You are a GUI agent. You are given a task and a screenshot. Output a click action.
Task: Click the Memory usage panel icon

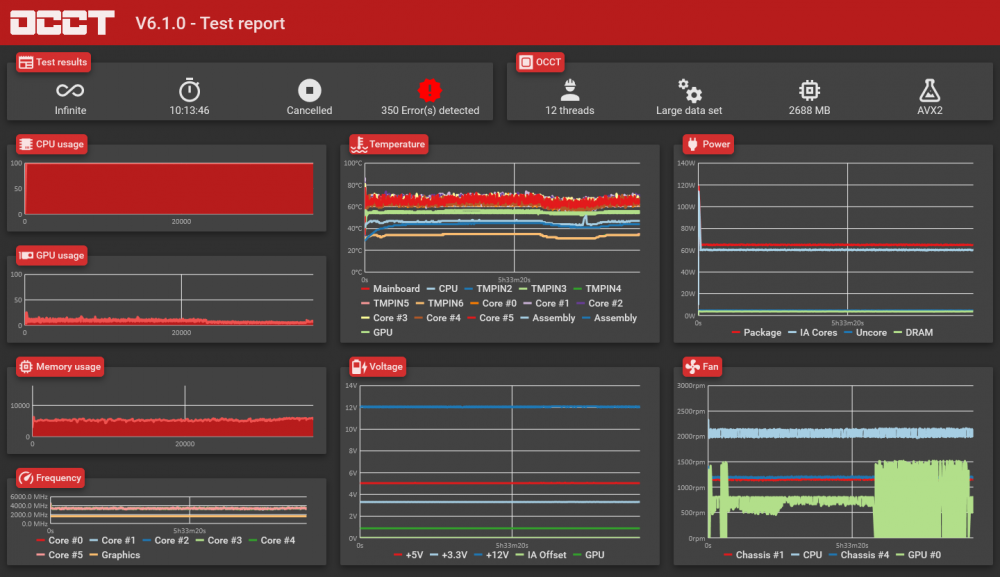[x=26, y=367]
